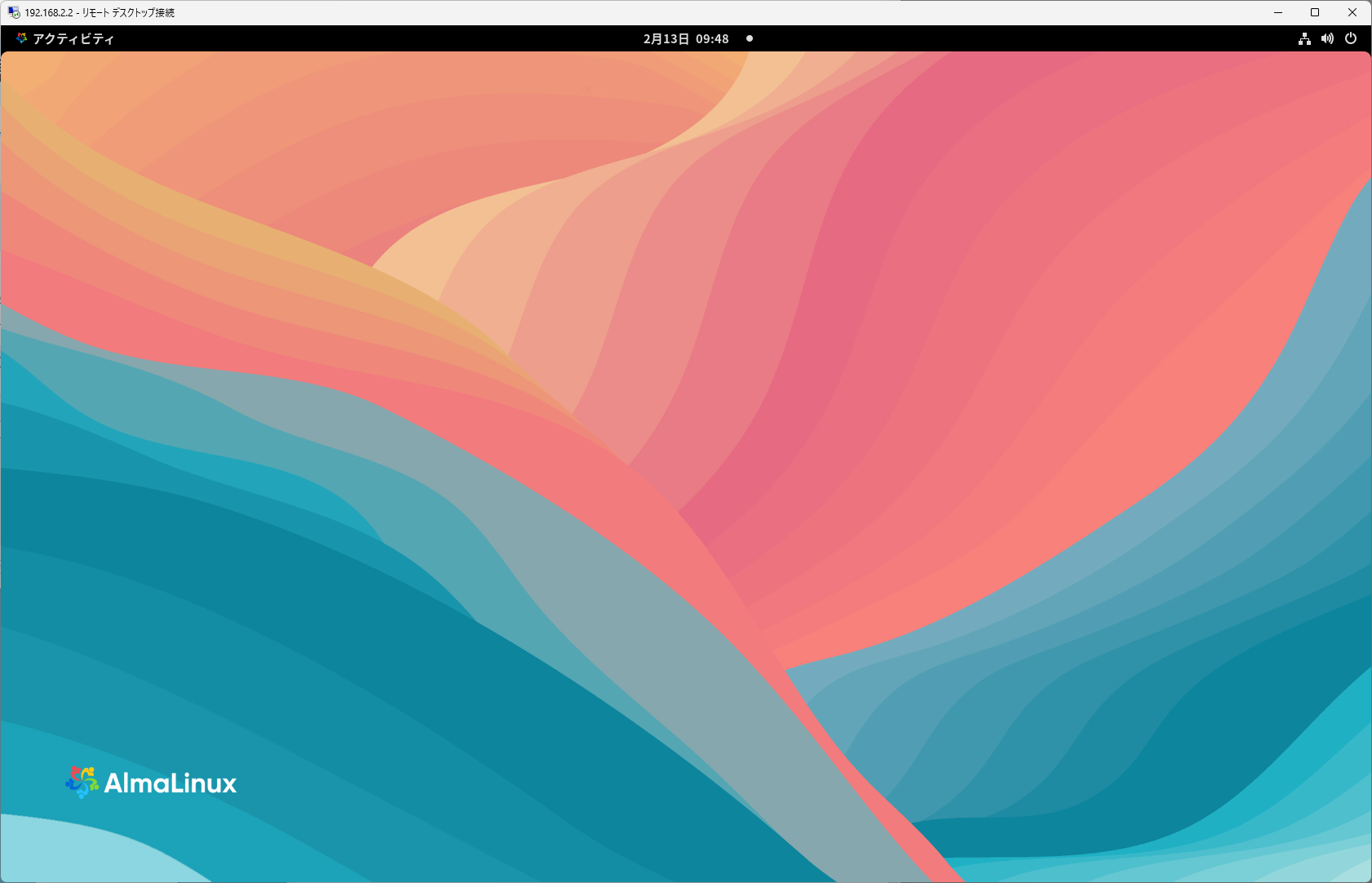This screenshot has width=1372, height=883.
Task: Open the calendar from the 2月13日 date
Action: (x=666, y=38)
